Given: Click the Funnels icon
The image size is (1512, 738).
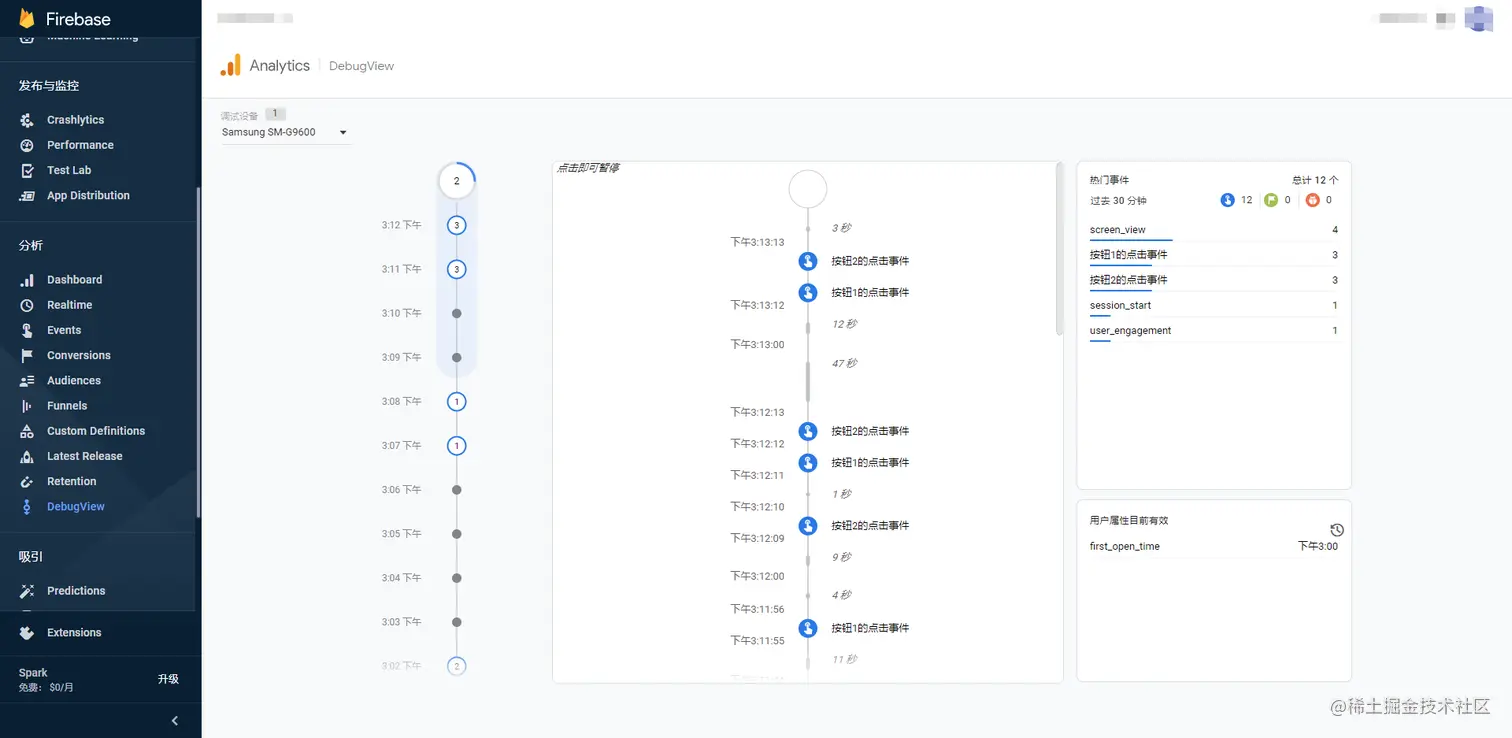Looking at the screenshot, I should pos(27,406).
